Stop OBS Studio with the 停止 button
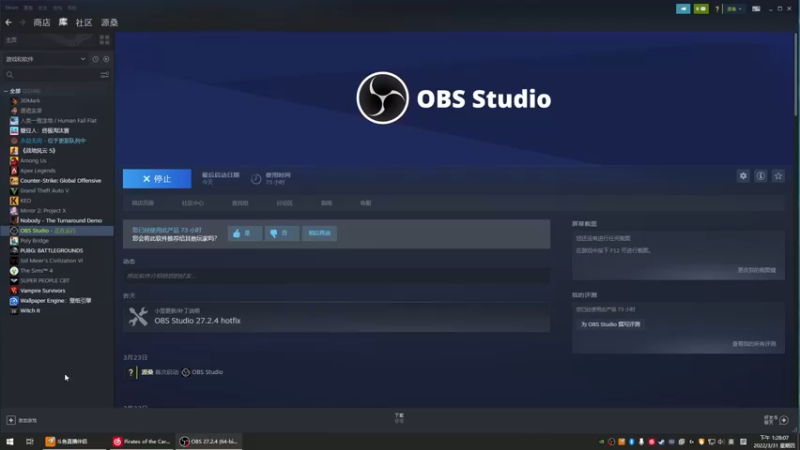The height and width of the screenshot is (450, 800). tap(157, 179)
